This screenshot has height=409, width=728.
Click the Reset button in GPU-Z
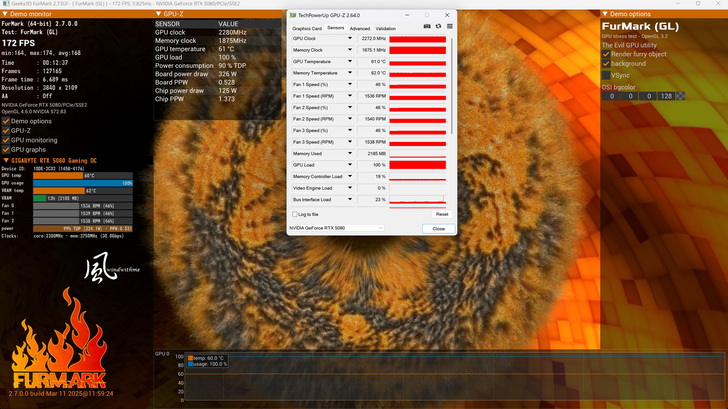[x=442, y=214]
